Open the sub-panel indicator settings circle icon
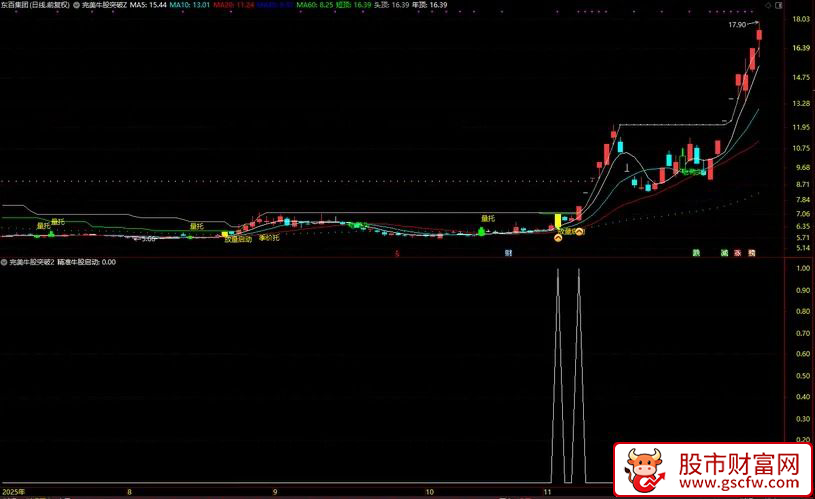 pos(4,262)
